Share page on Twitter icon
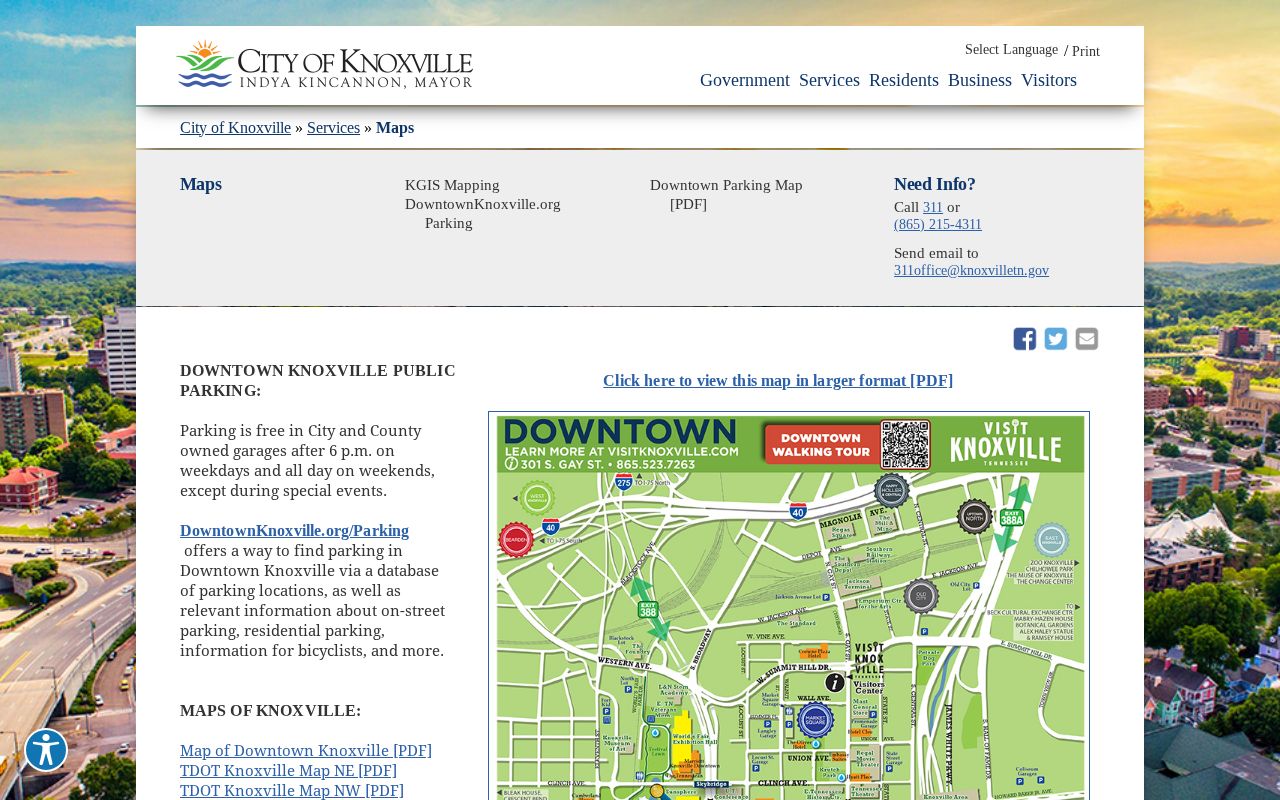Viewport: 1280px width, 800px height. (1056, 339)
